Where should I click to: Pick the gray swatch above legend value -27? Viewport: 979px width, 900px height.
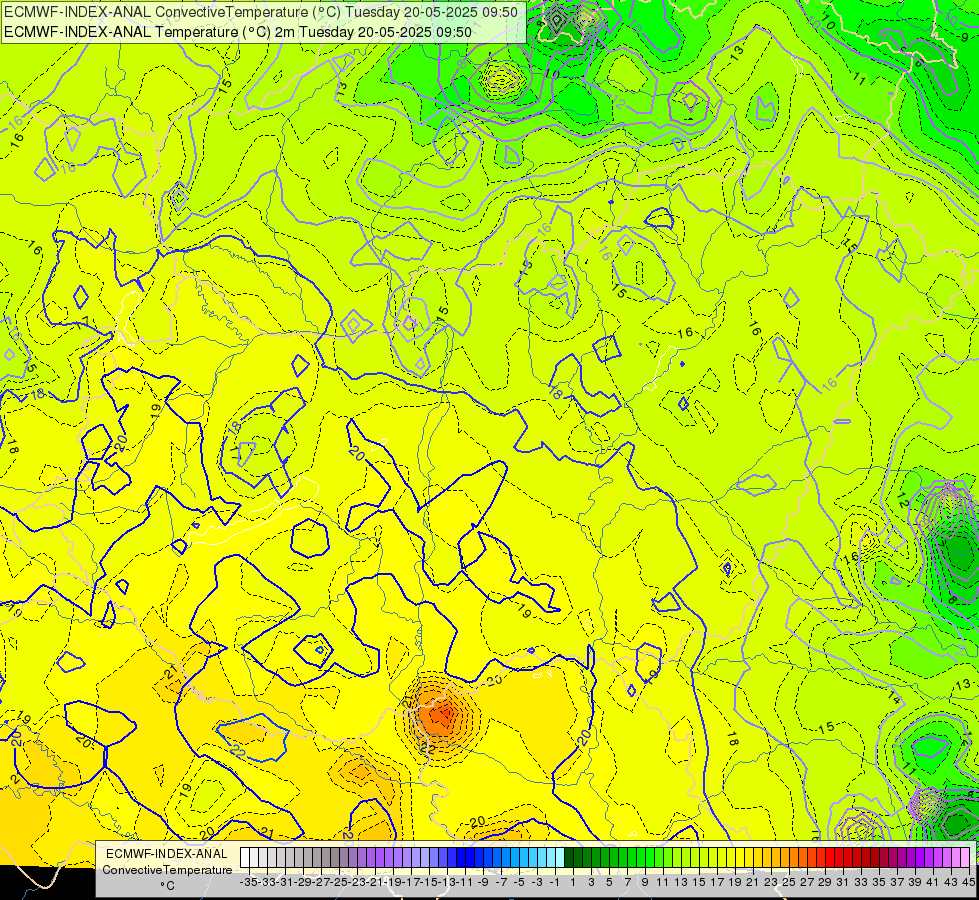tap(317, 858)
